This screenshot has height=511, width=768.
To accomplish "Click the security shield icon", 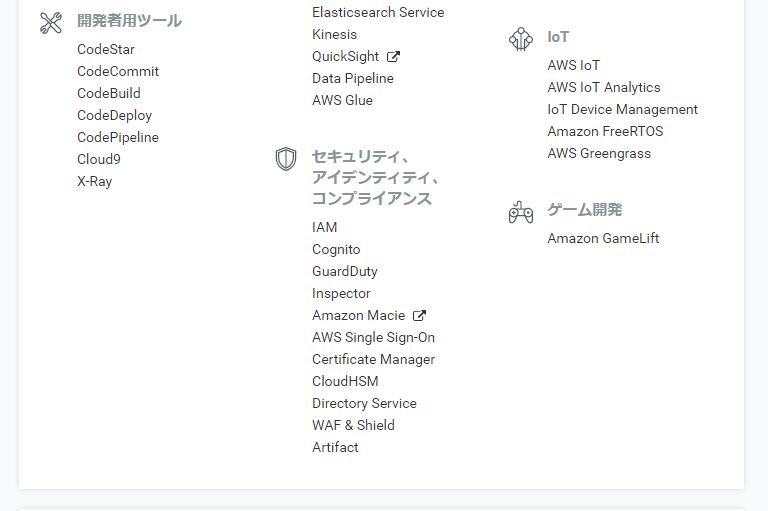I will pos(286,159).
